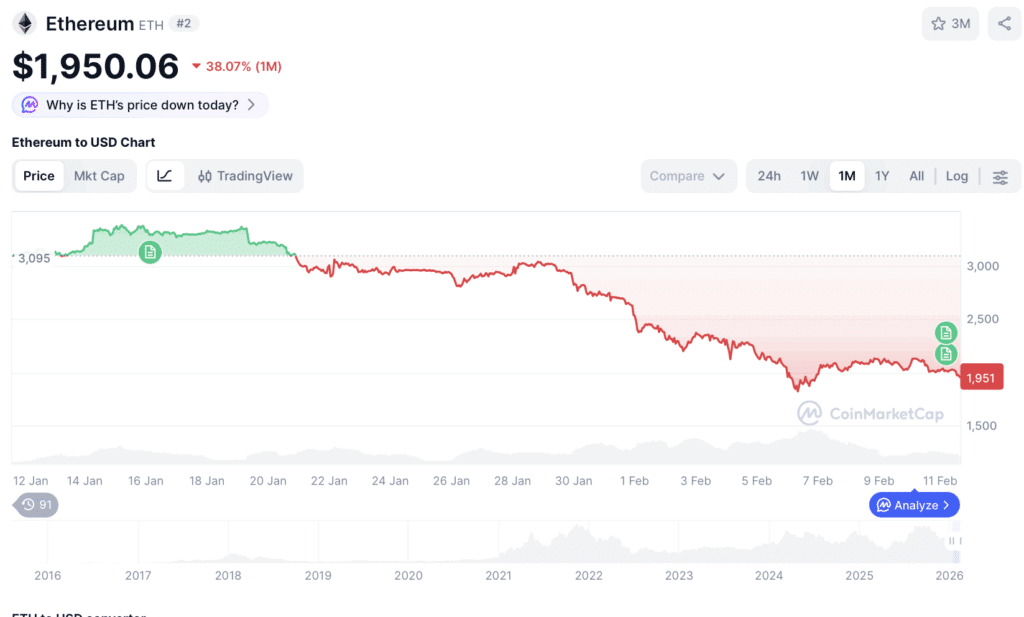Screen dimensions: 1024x617
Task: Click the red 1,951 current price label
Action: coord(981,377)
